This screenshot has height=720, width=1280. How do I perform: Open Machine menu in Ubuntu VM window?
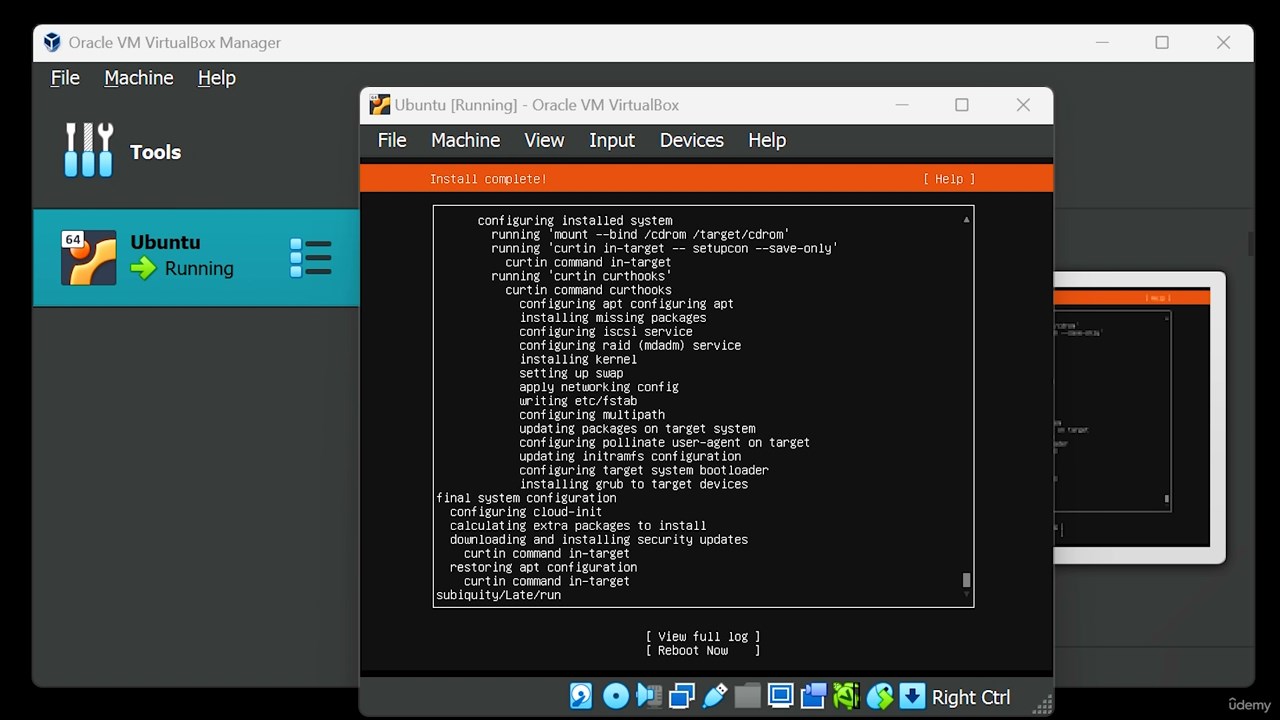[465, 140]
